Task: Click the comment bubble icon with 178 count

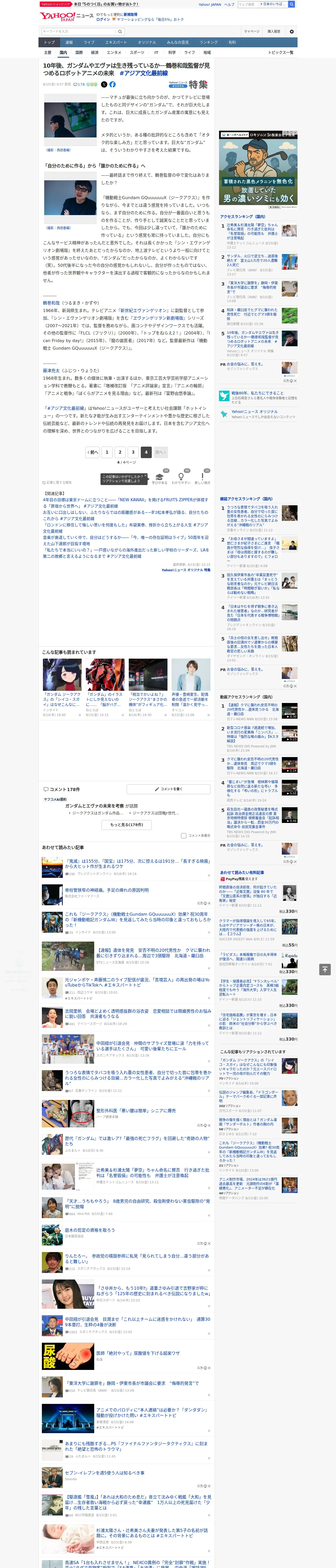Action: tap(79, 85)
